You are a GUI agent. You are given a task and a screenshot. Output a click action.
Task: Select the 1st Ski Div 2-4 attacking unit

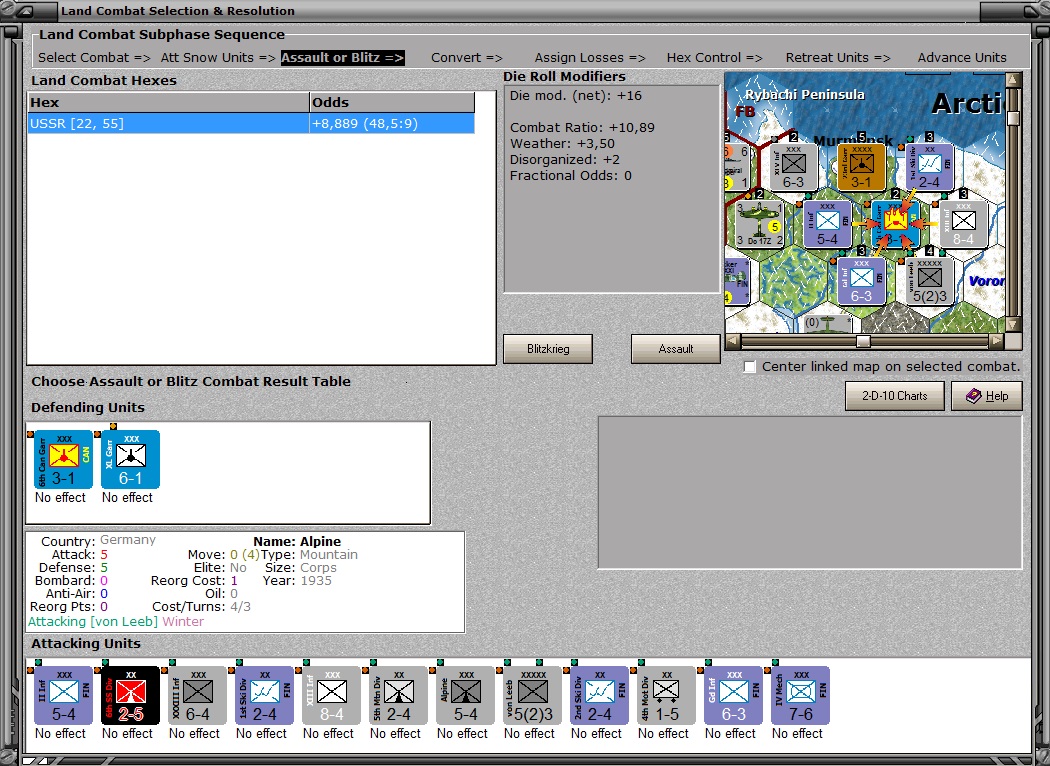265,695
